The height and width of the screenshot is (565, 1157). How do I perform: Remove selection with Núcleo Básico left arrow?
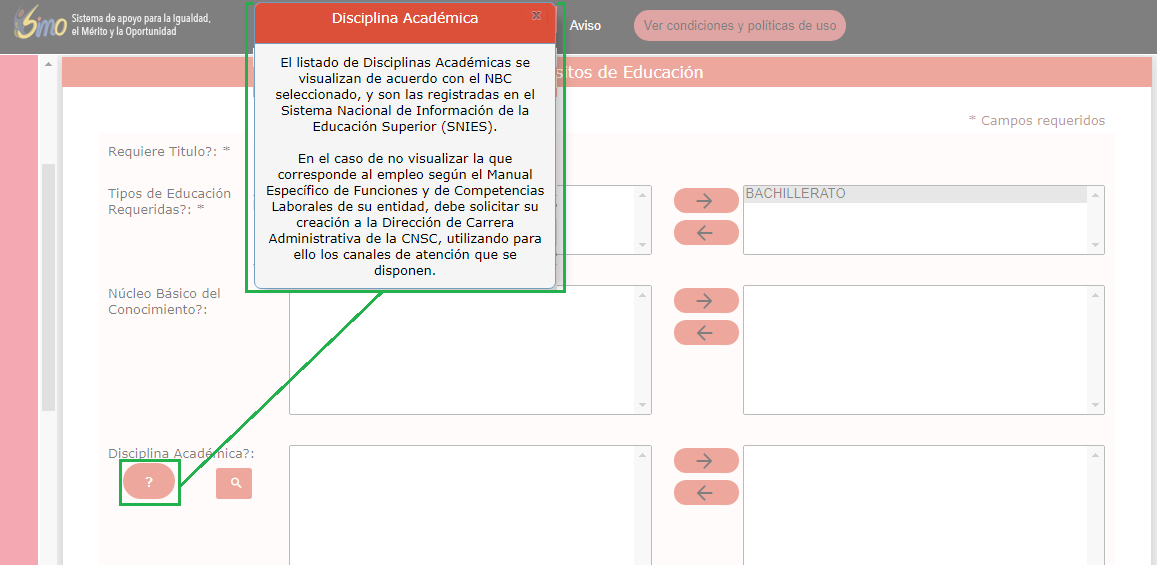click(x=706, y=333)
